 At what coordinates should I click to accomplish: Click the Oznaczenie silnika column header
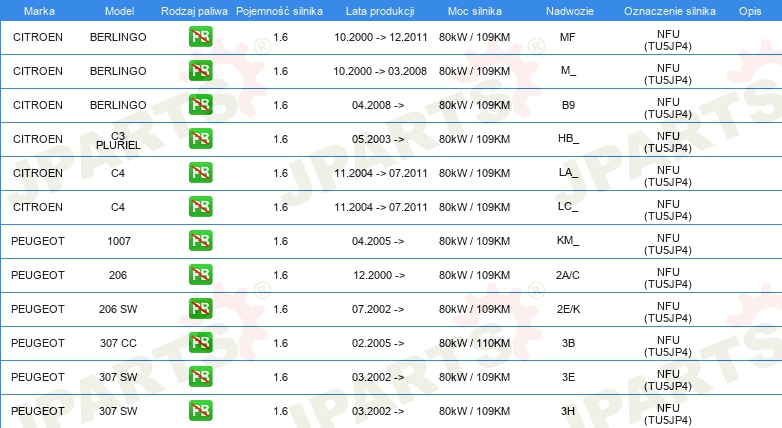click(670, 11)
